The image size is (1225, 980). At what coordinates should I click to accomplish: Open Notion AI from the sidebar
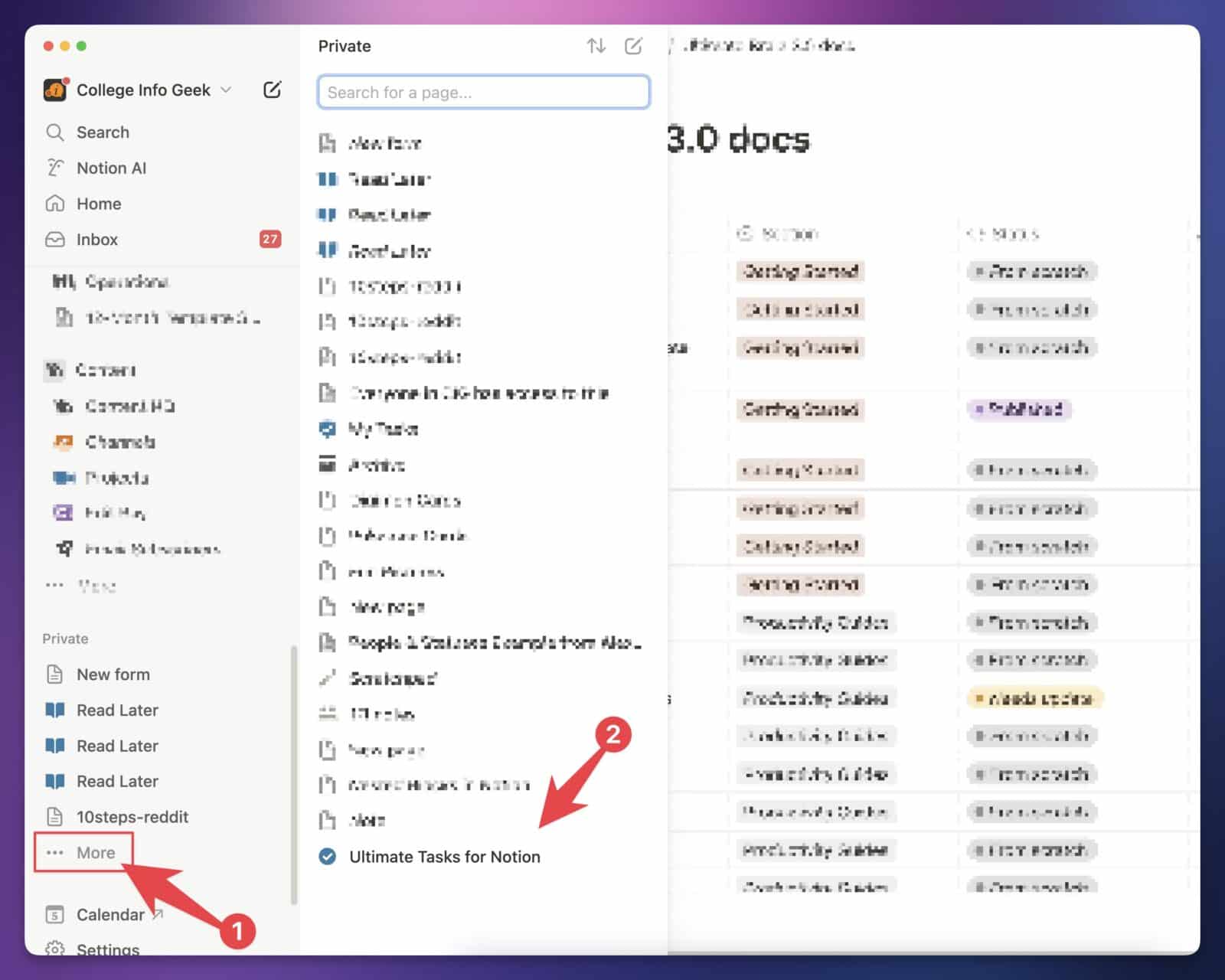(x=111, y=168)
